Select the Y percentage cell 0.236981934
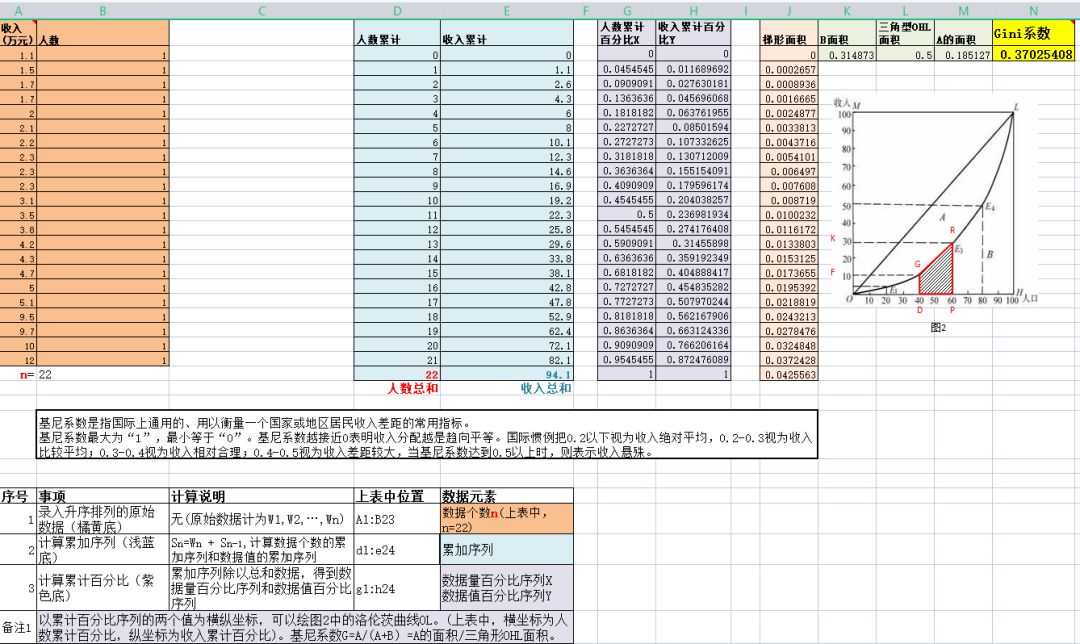This screenshot has height=644, width=1080. coord(694,214)
